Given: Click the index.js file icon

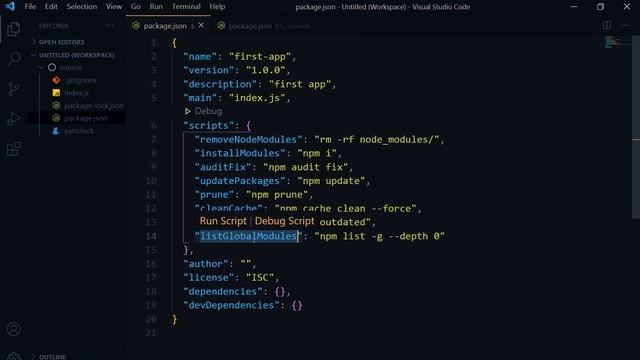Looking at the screenshot, I should tap(56, 93).
